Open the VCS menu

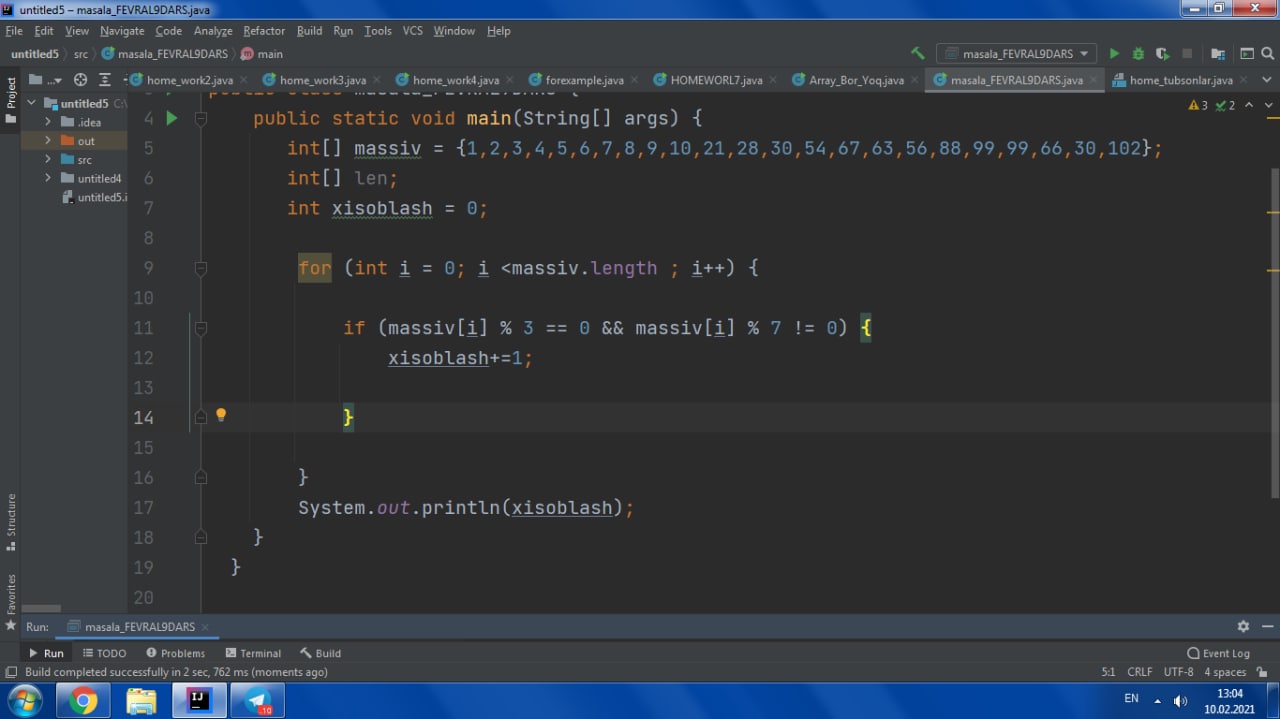(x=413, y=31)
